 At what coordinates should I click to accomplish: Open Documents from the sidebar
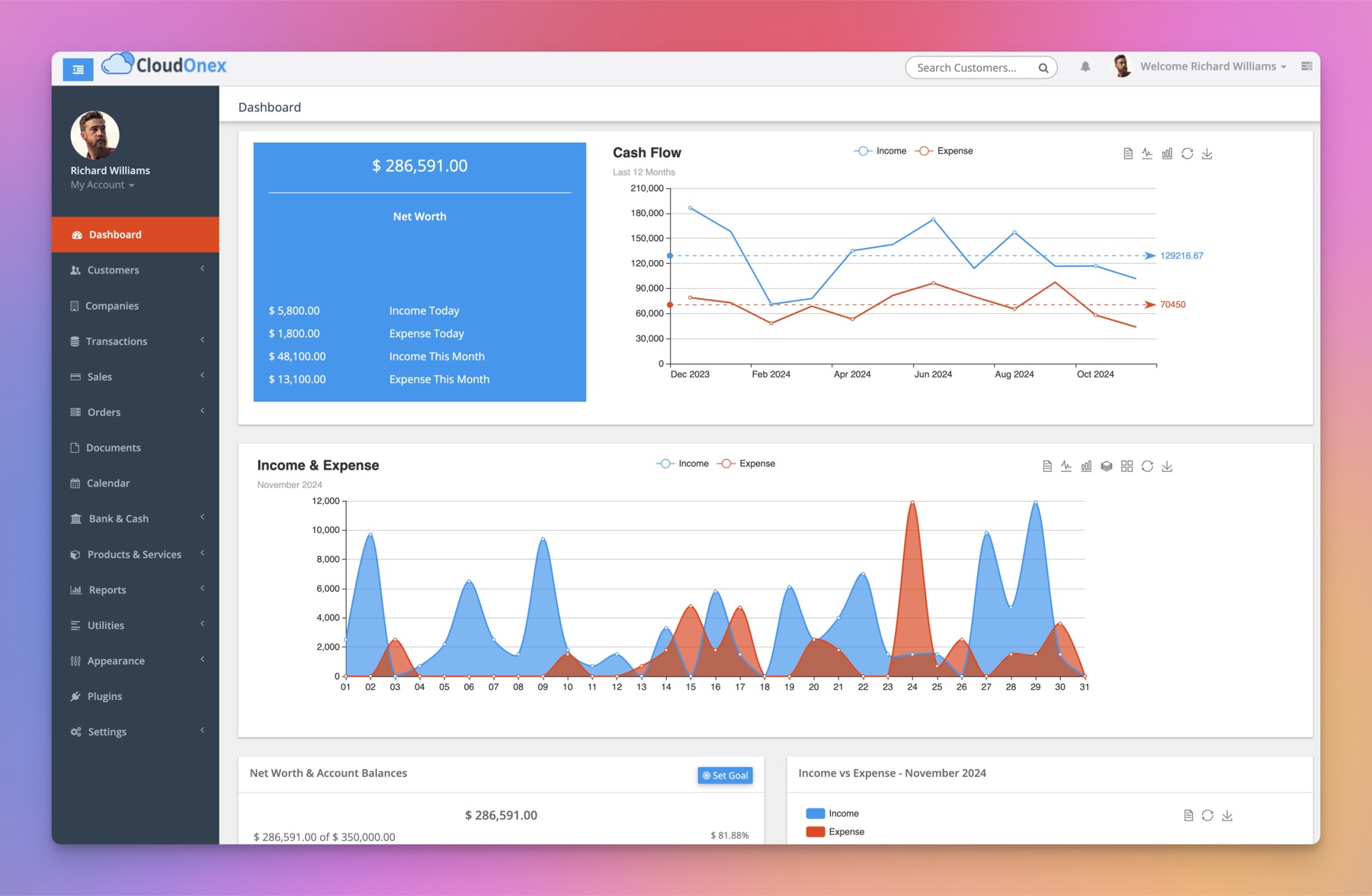pyautogui.click(x=136, y=448)
